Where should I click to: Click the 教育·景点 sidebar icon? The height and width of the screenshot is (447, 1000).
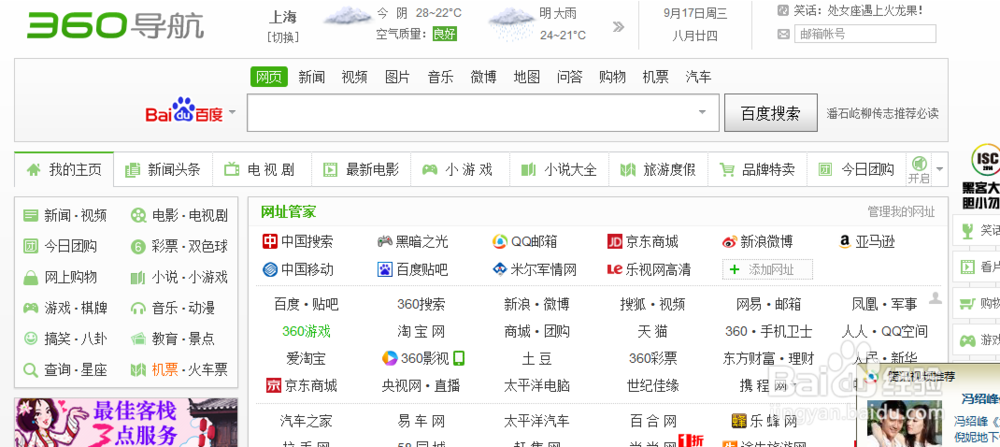click(138, 339)
